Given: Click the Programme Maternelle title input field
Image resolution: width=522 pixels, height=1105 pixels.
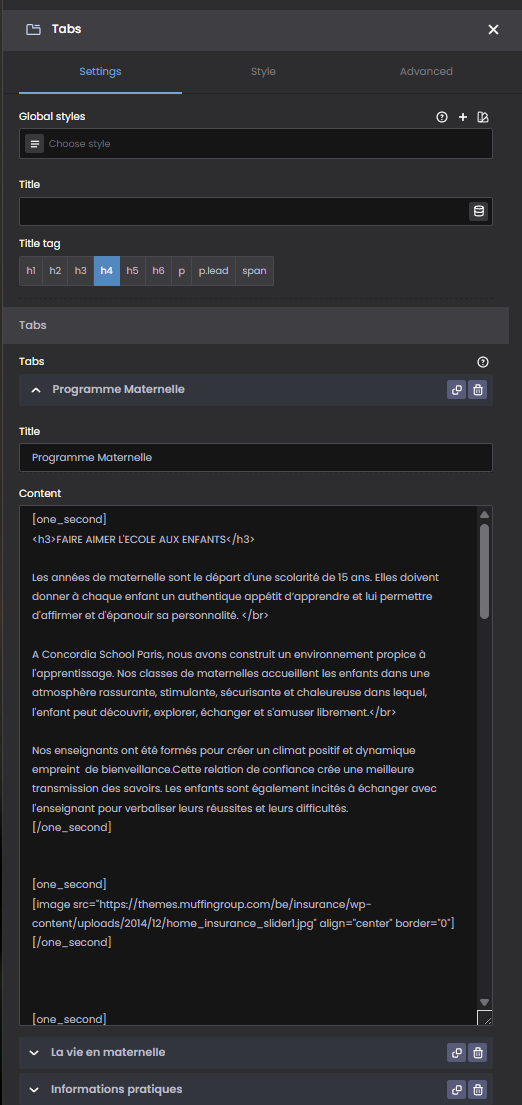Looking at the screenshot, I should point(256,457).
